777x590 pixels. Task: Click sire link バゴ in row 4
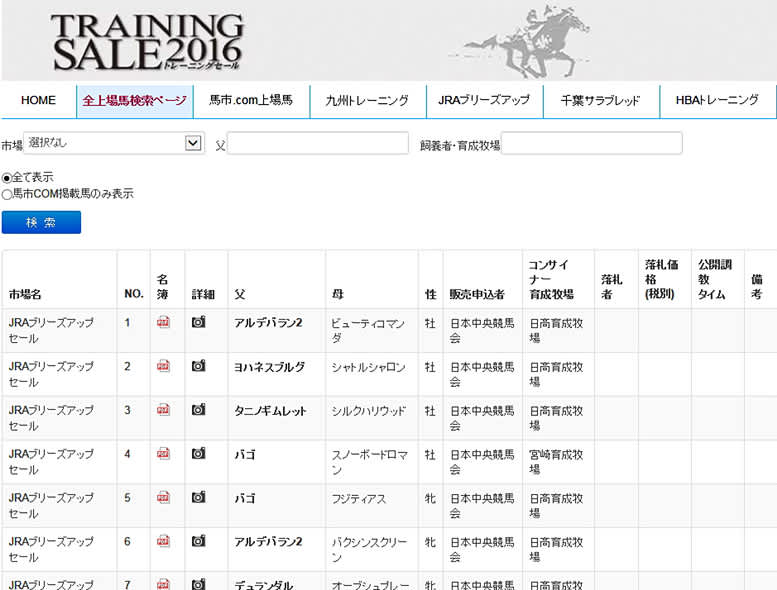point(245,454)
